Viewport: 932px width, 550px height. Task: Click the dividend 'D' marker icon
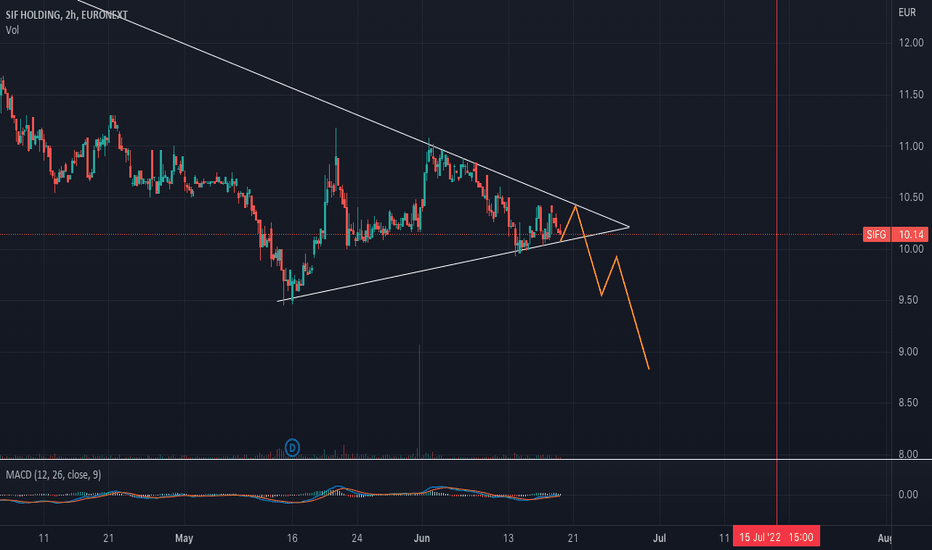[292, 447]
